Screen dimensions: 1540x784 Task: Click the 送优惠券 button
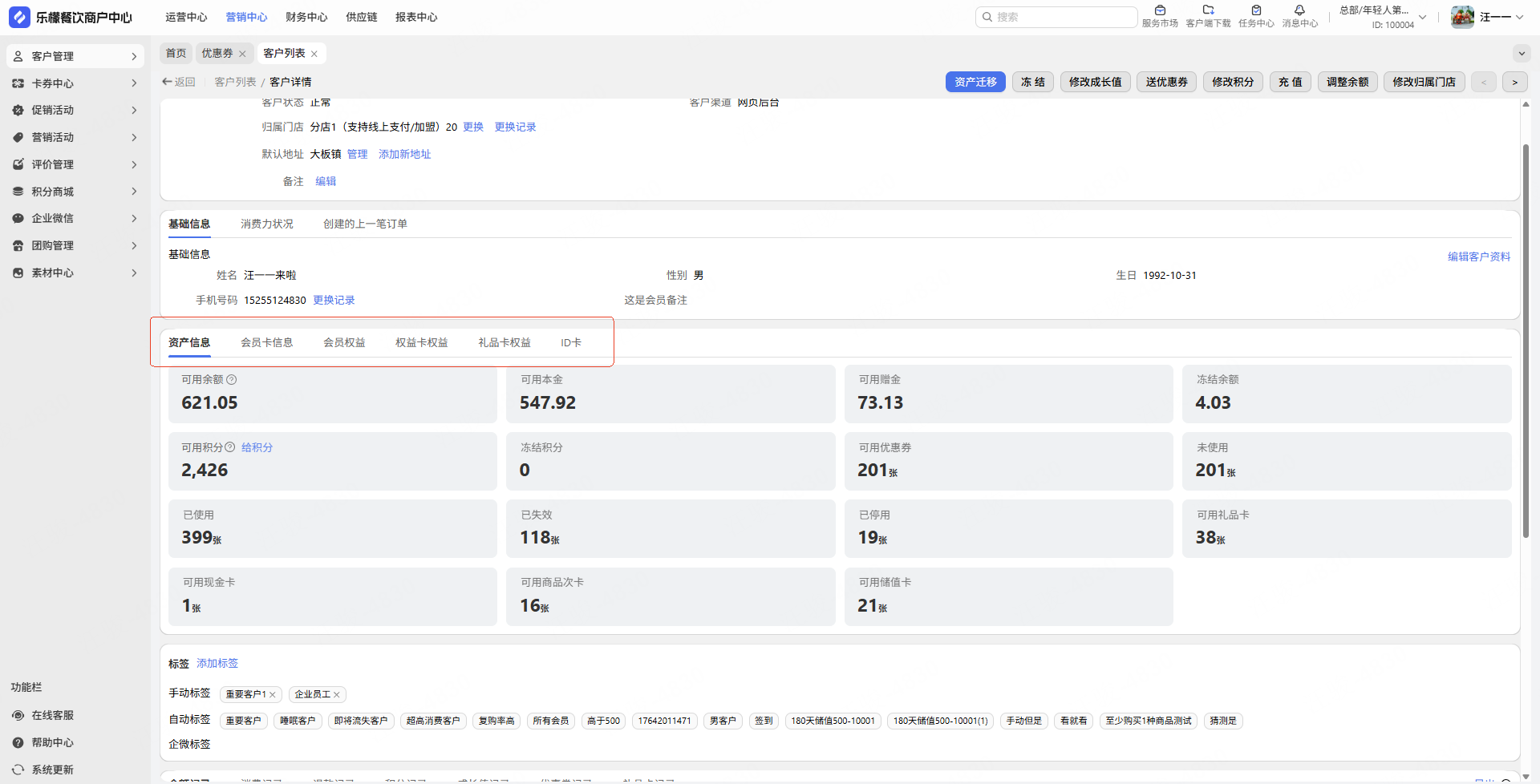point(1167,82)
